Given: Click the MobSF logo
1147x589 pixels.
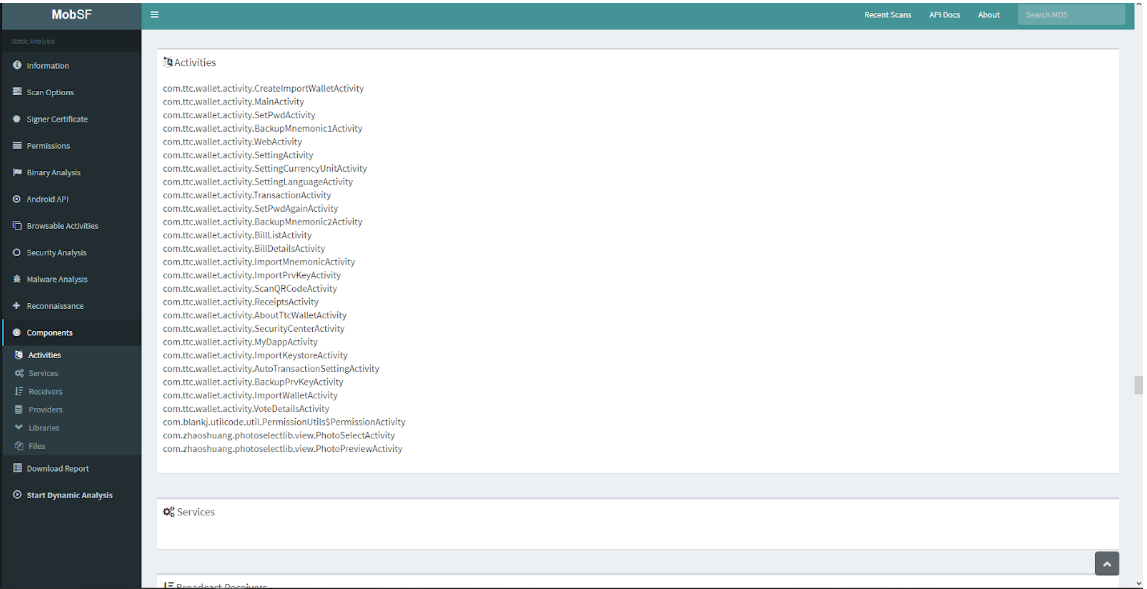Looking at the screenshot, I should coord(72,15).
